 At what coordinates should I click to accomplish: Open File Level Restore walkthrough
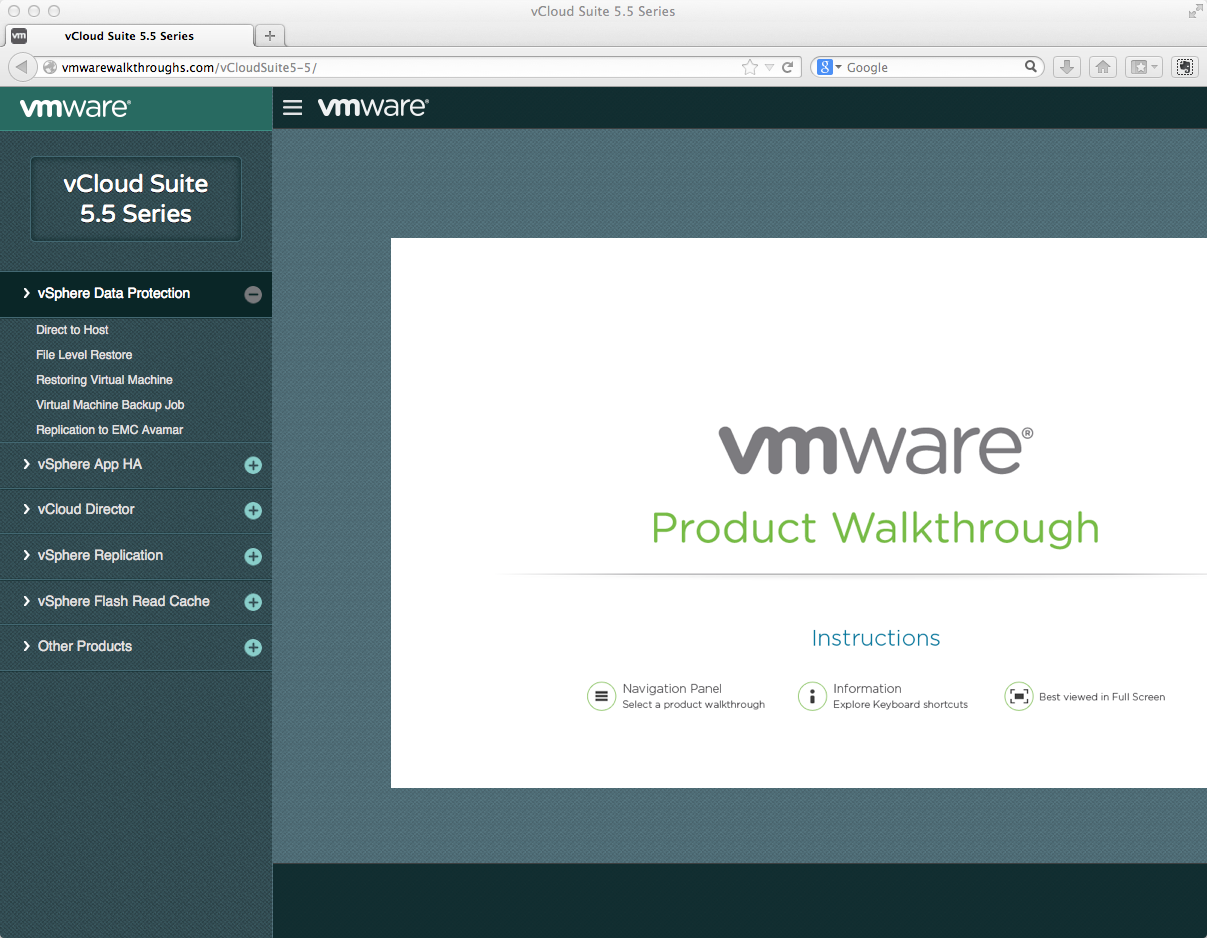(x=84, y=355)
